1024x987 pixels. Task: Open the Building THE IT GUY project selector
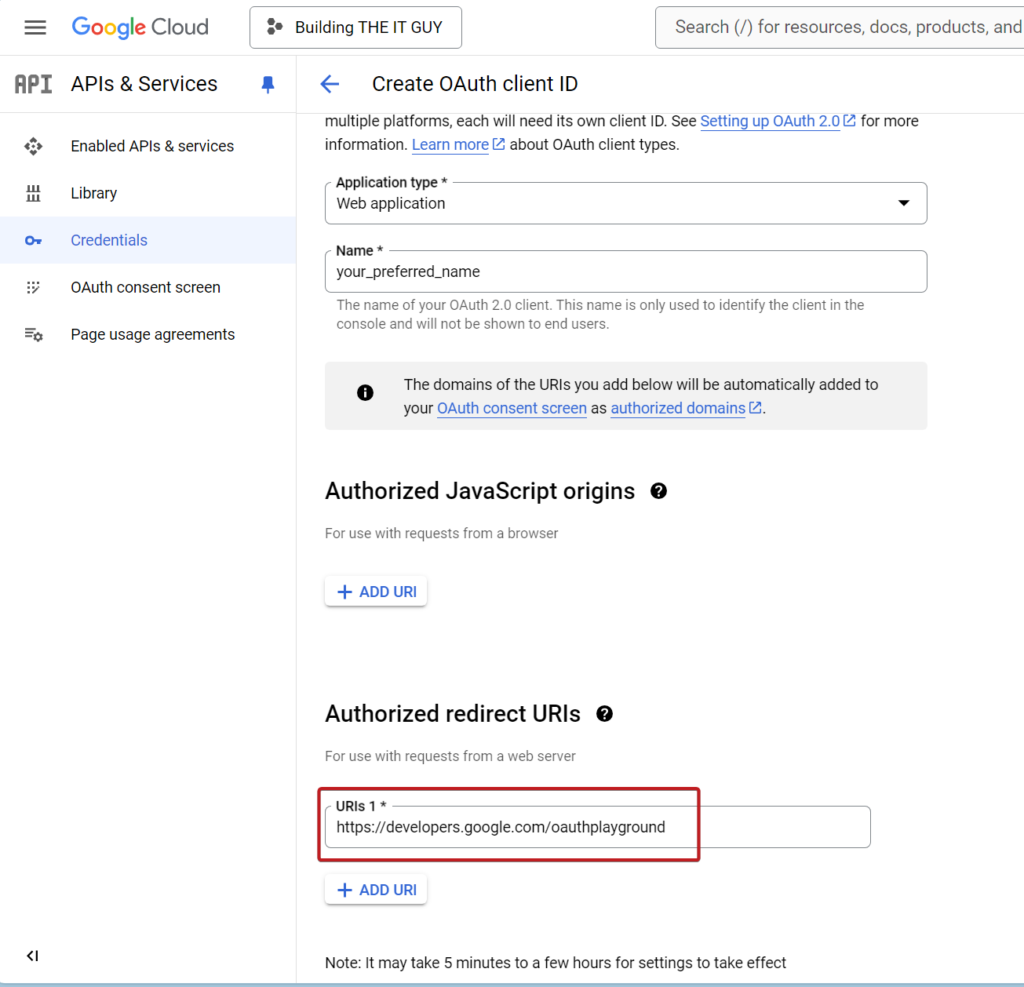(x=355, y=27)
